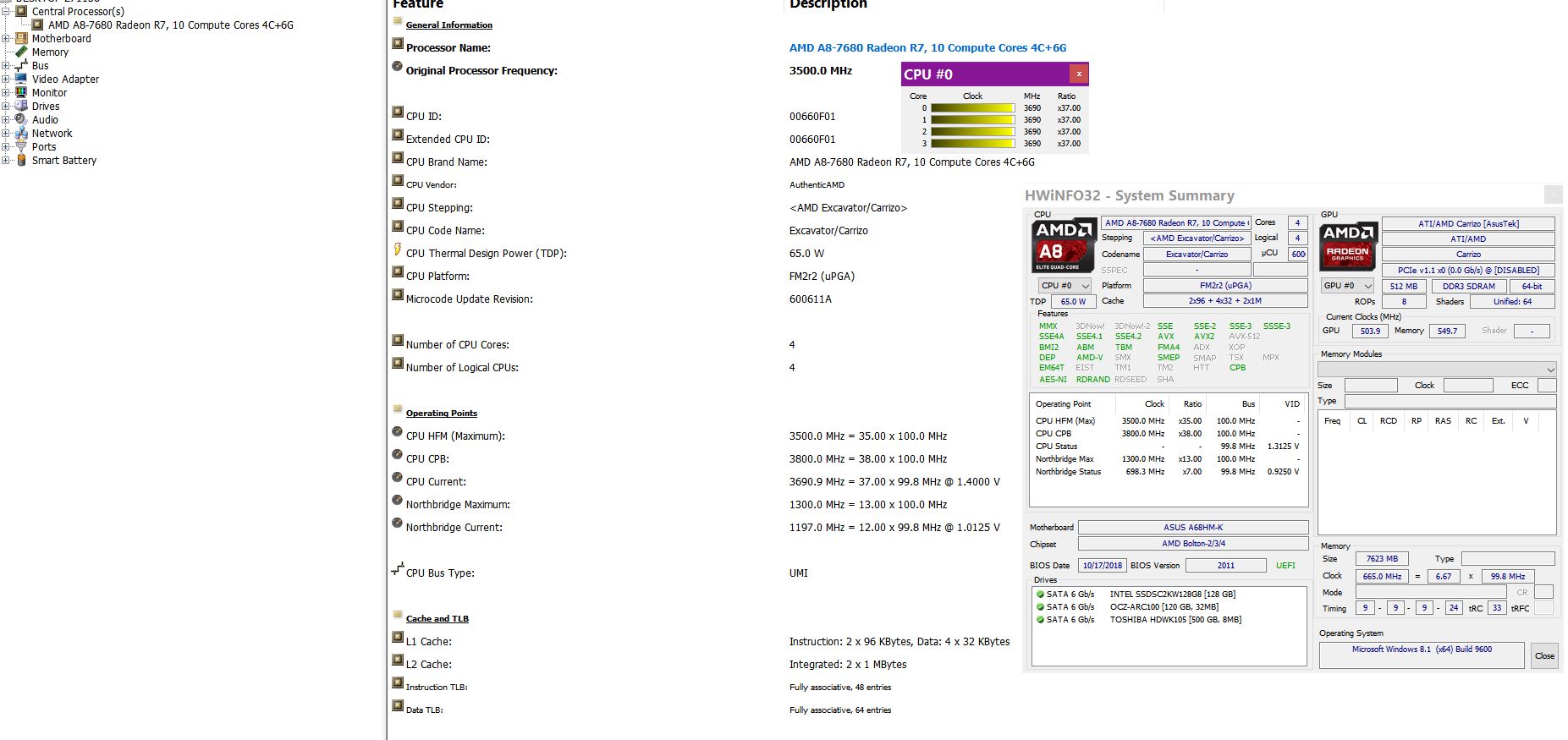
Task: Expand the Smart Battery tree node
Action: coord(6,160)
